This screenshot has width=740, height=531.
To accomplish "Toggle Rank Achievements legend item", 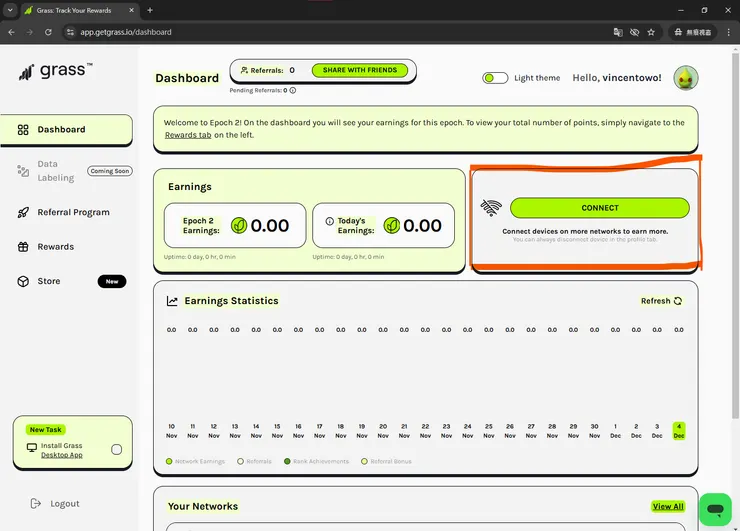I will pos(316,462).
